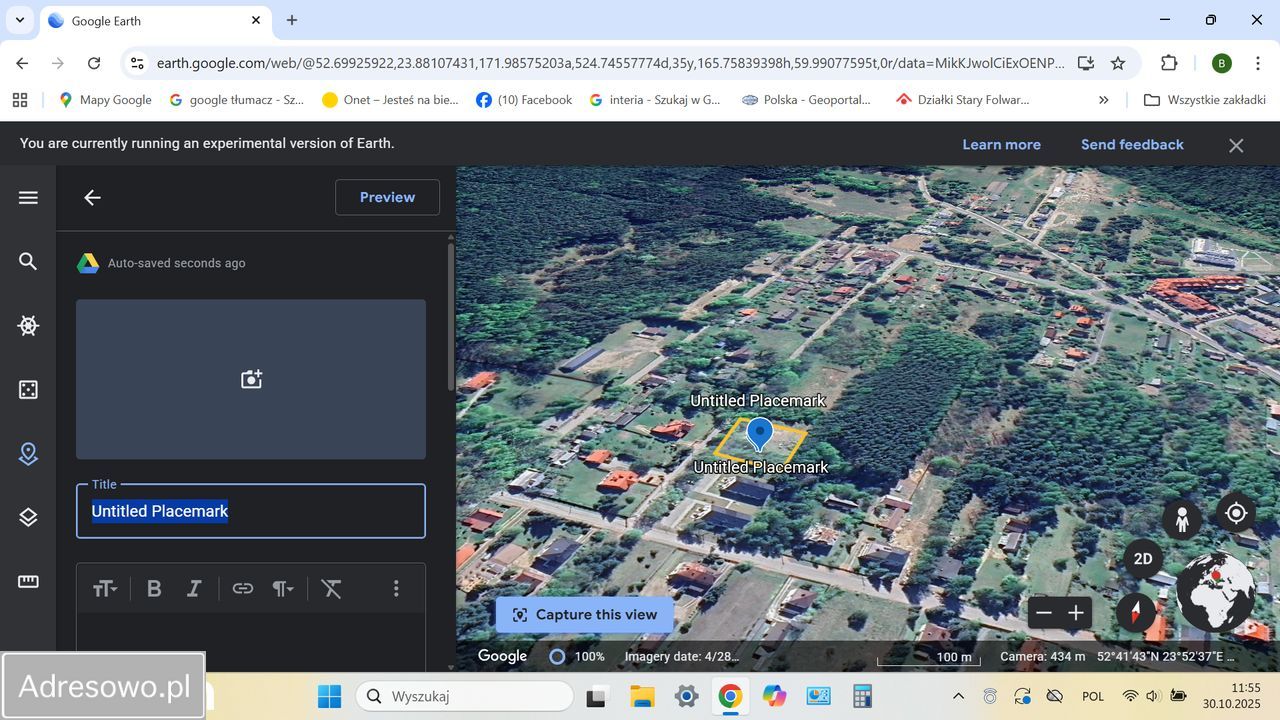This screenshot has height=720, width=1280.
Task: Open Calculator from the taskbar
Action: click(x=862, y=696)
